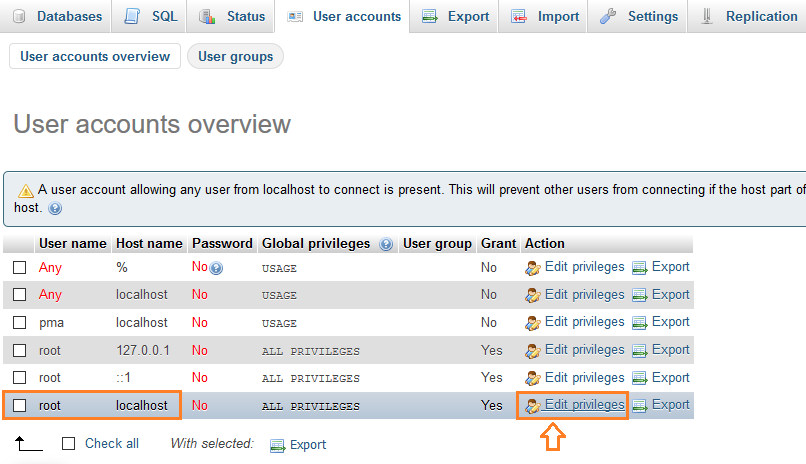
Task: Select checkbox for pma user row
Action: pos(20,323)
